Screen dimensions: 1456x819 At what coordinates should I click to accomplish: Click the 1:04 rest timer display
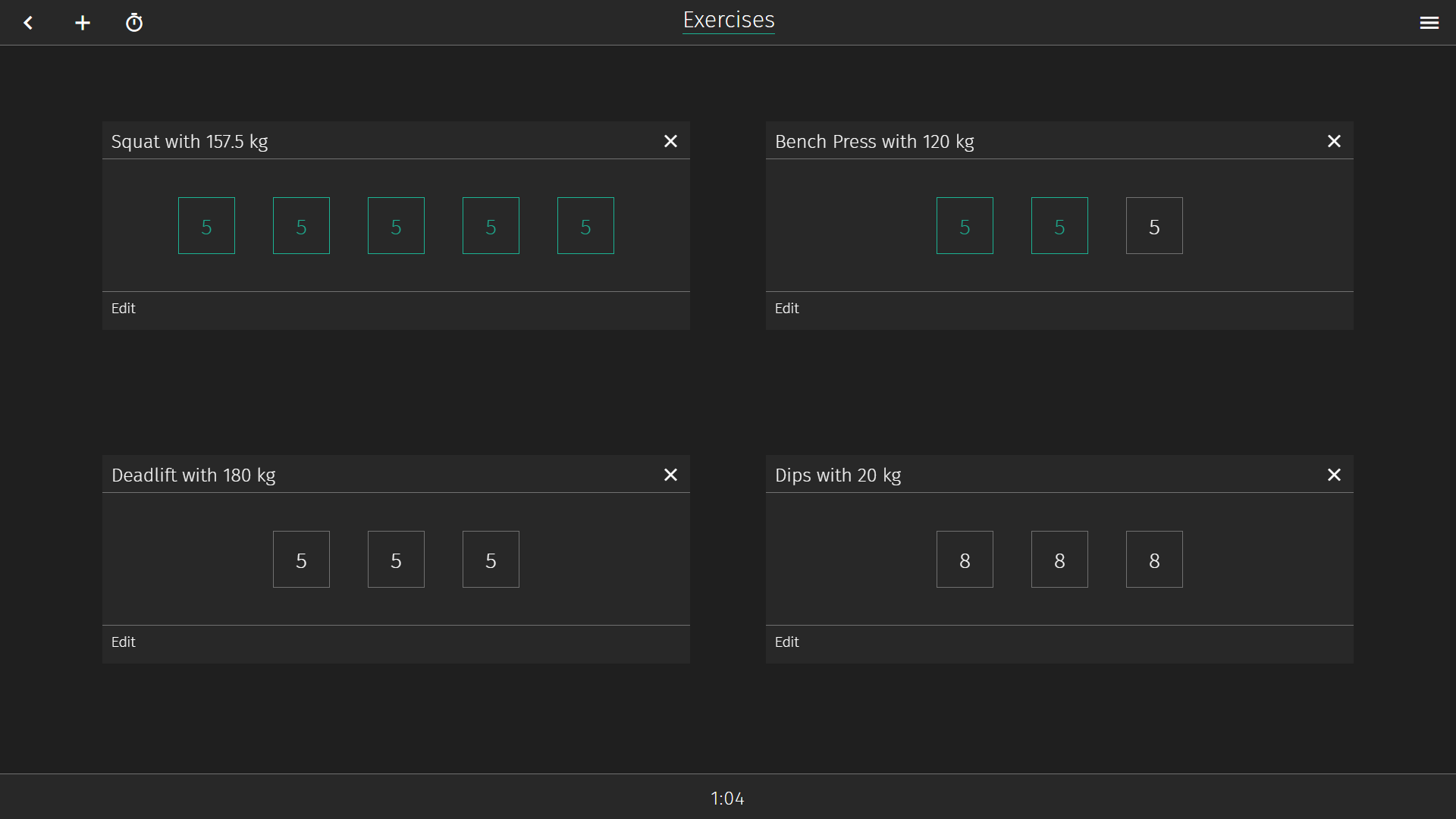[727, 798]
